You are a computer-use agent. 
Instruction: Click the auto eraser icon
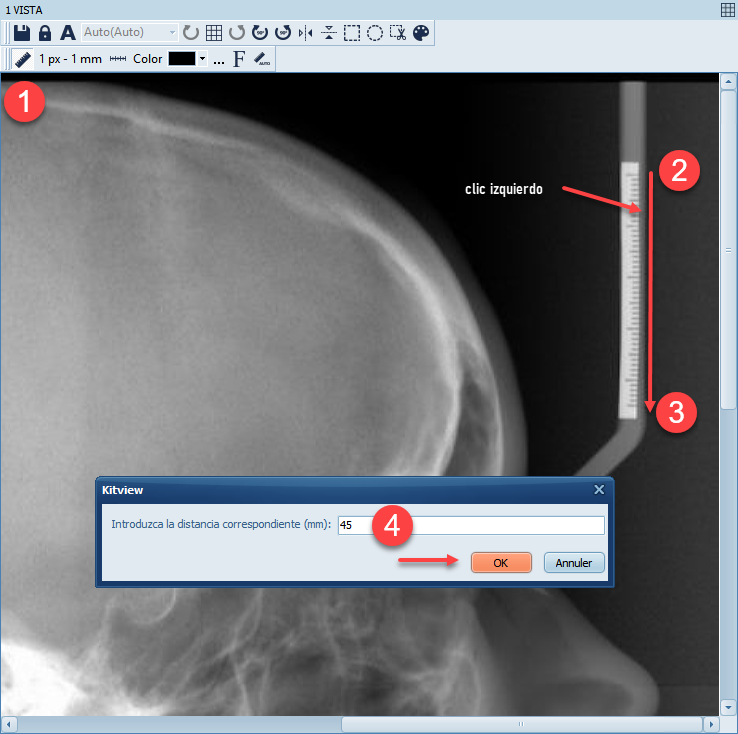click(x=262, y=59)
